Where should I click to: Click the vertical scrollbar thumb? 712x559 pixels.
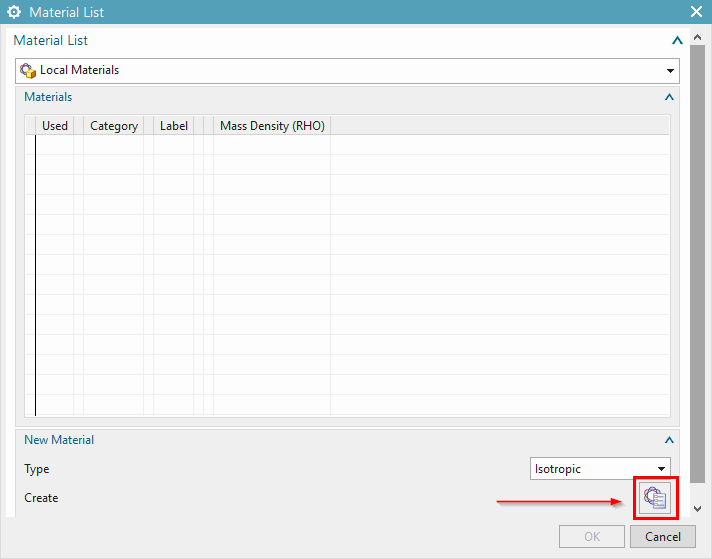697,270
